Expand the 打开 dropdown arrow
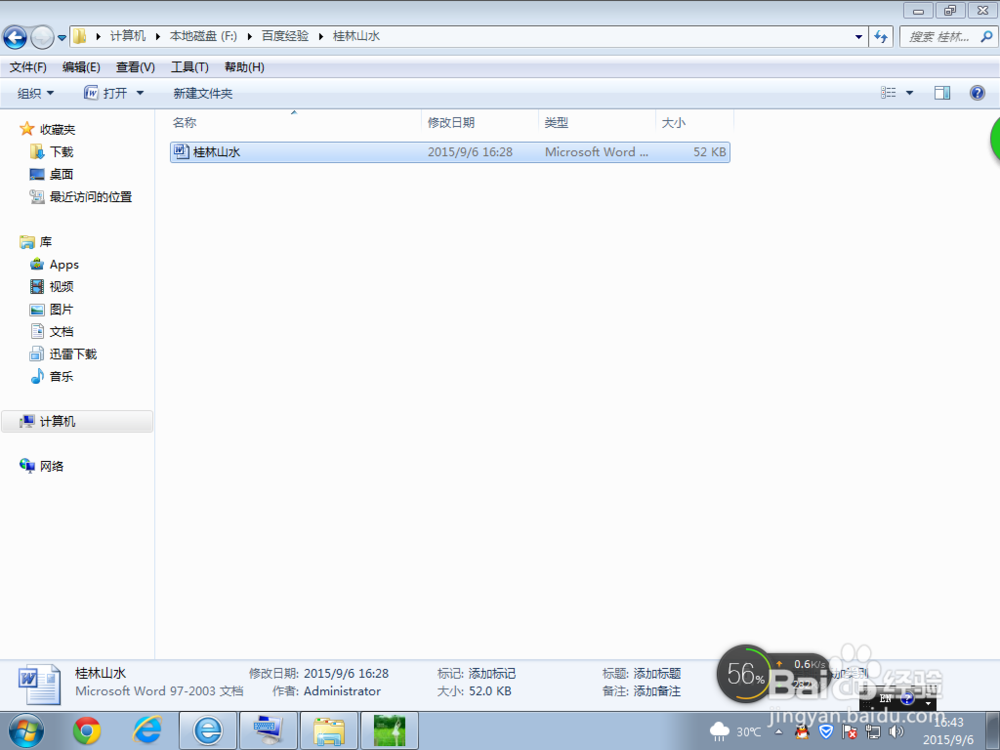The width and height of the screenshot is (1000, 750). (140, 93)
